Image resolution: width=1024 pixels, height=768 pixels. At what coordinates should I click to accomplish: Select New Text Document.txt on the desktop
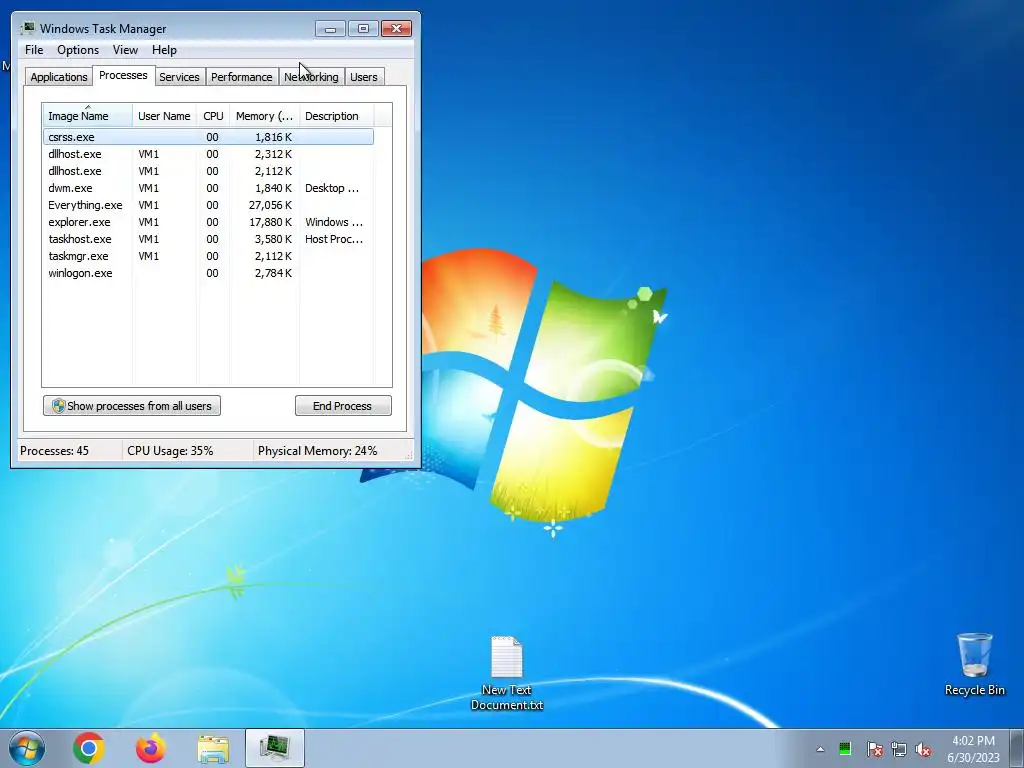tap(507, 673)
